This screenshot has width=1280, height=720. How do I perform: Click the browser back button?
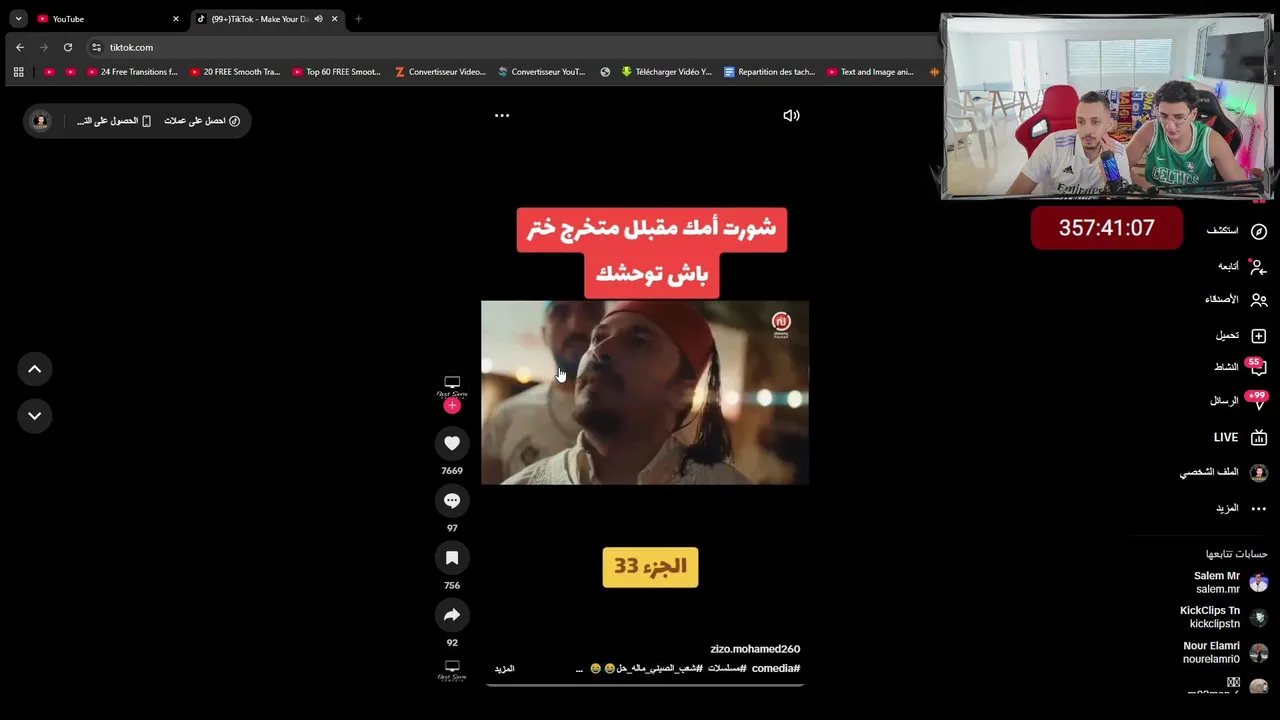(19, 47)
